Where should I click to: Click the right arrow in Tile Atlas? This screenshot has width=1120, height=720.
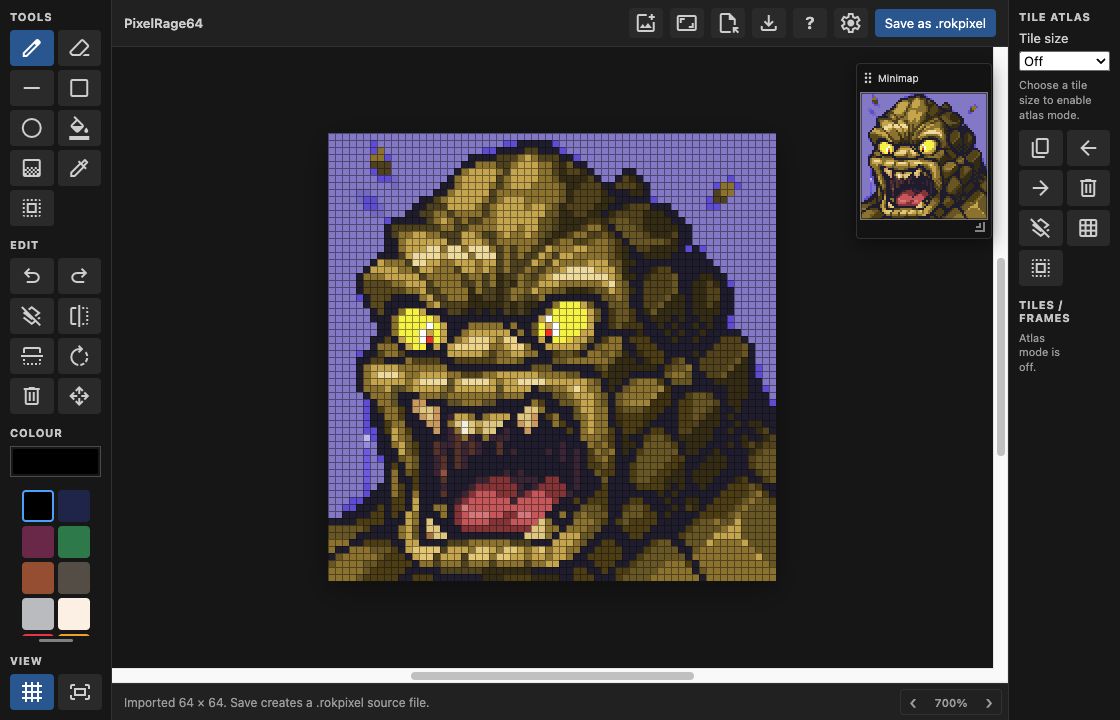[x=1041, y=188]
